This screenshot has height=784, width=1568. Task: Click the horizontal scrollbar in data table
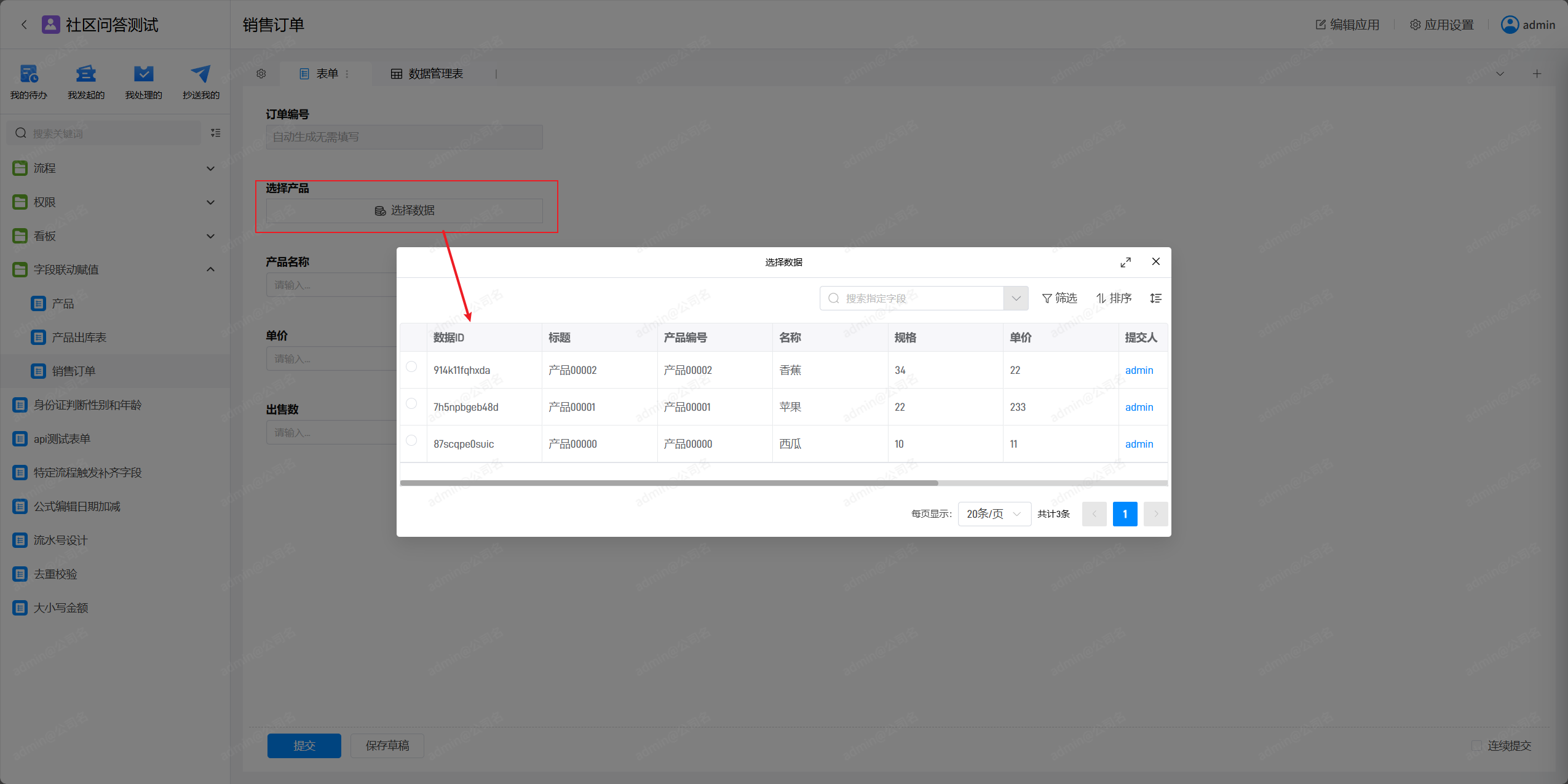click(669, 483)
